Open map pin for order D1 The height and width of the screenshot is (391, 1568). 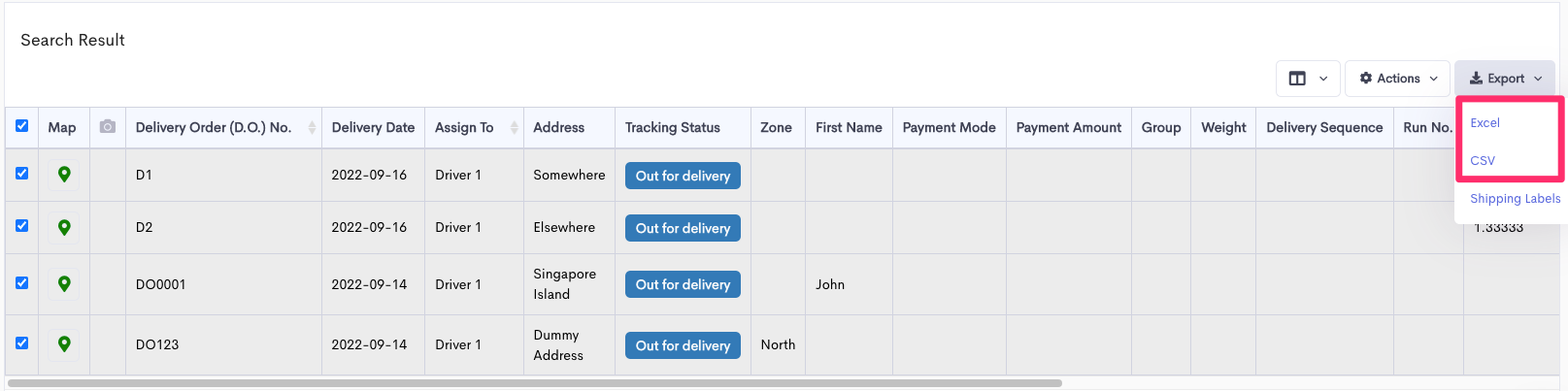coord(64,175)
